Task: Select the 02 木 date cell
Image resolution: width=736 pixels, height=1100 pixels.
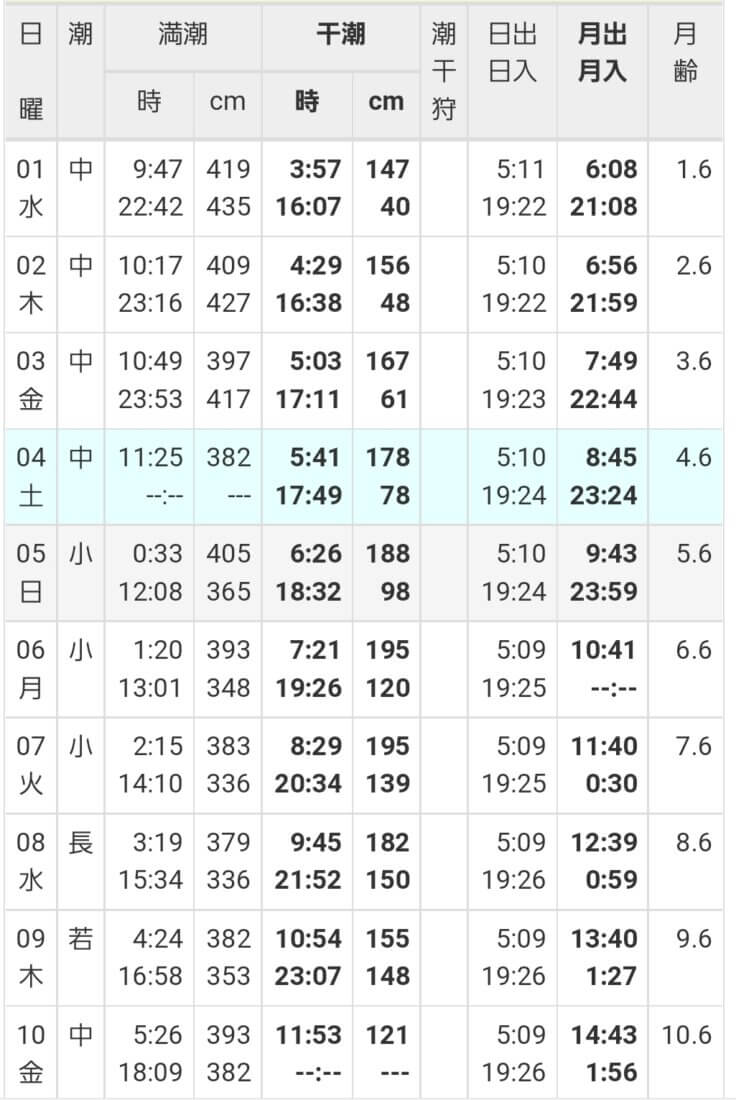Action: point(31,284)
